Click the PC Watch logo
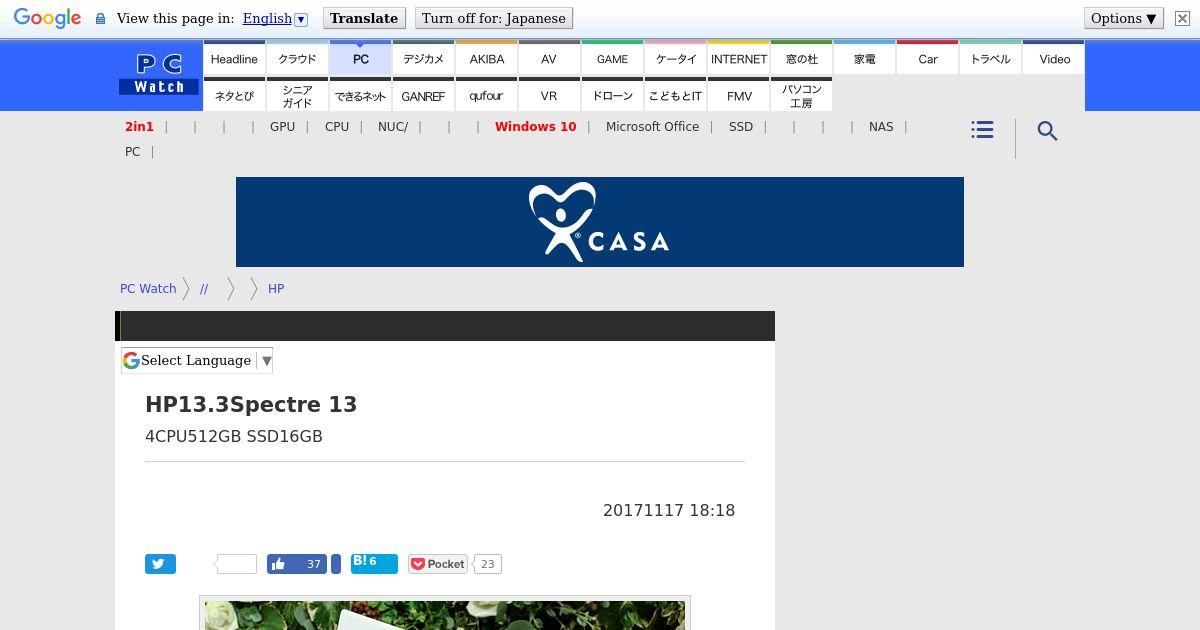1200x630 pixels. (159, 75)
